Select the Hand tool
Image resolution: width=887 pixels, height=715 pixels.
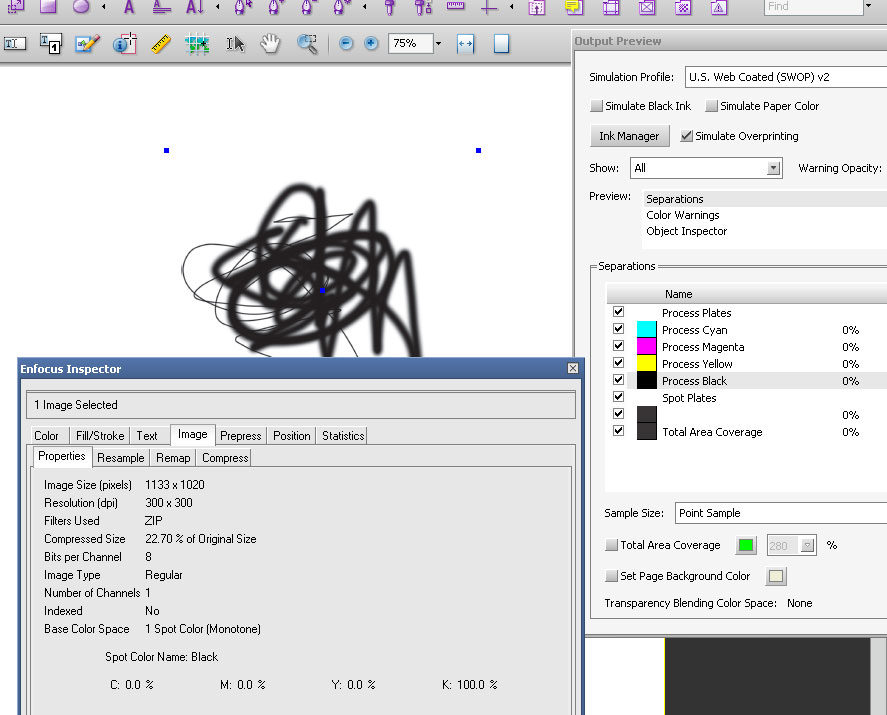[x=270, y=44]
